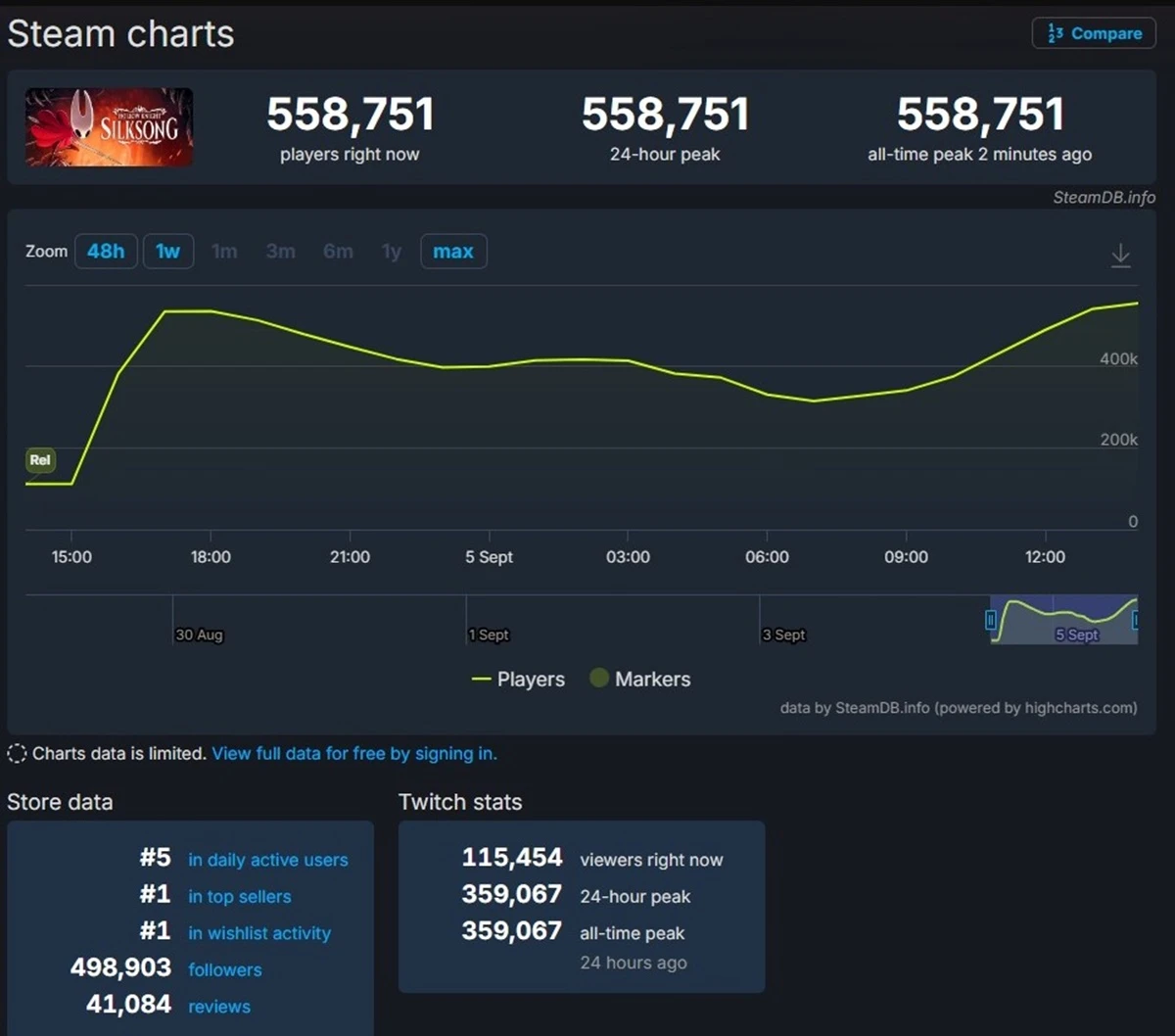Open the "in top sellers" link
Viewport: 1175px width, 1036px height.
pyautogui.click(x=239, y=896)
